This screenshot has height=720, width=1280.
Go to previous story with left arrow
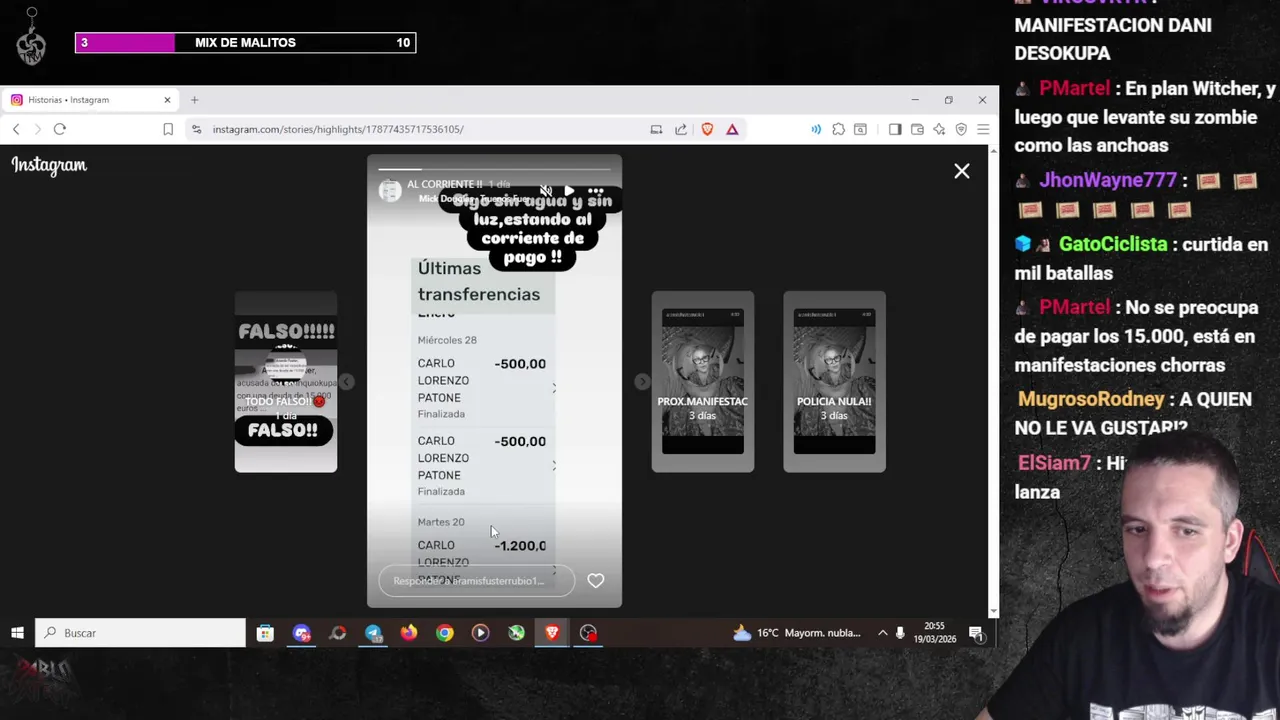[346, 382]
